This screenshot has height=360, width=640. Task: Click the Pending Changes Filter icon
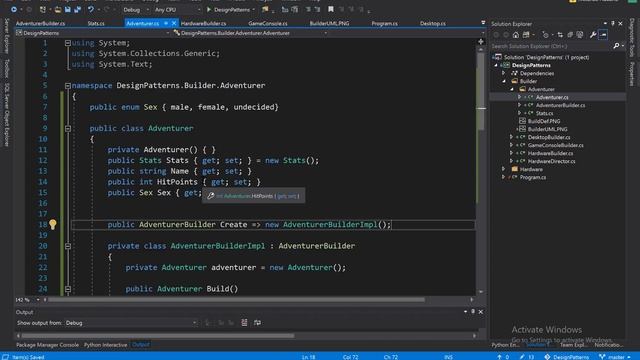tap(546, 35)
